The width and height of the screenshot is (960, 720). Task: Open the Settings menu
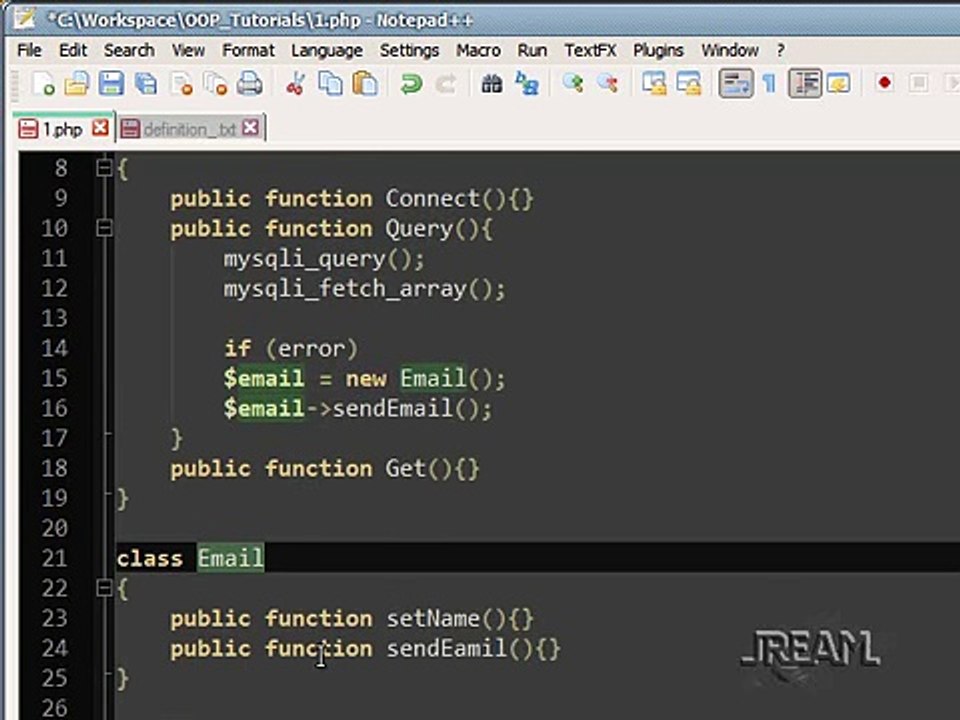point(409,50)
